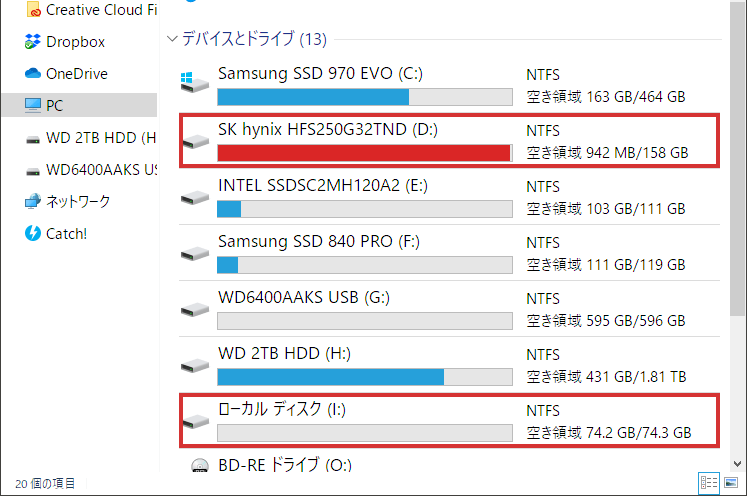The width and height of the screenshot is (747, 496).
Task: Click the Catch! lightning icon
Action: pyautogui.click(x=32, y=233)
